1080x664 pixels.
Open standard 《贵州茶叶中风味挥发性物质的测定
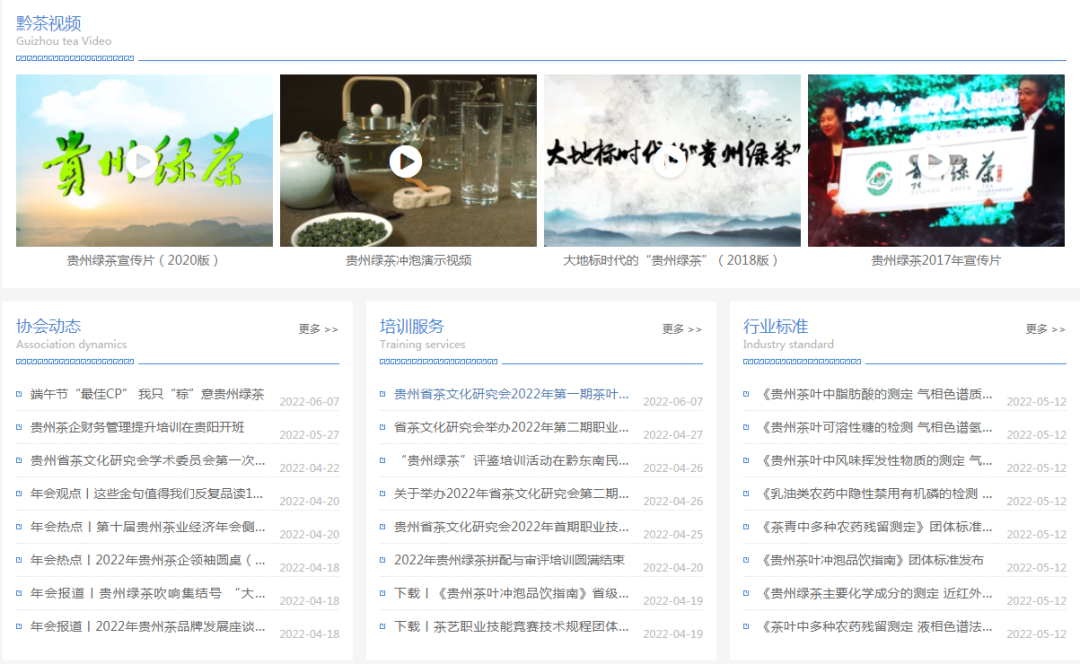coord(875,460)
